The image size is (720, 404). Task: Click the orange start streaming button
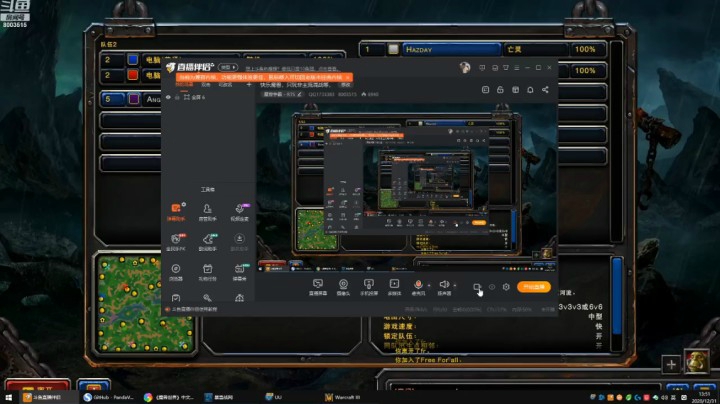(534, 286)
